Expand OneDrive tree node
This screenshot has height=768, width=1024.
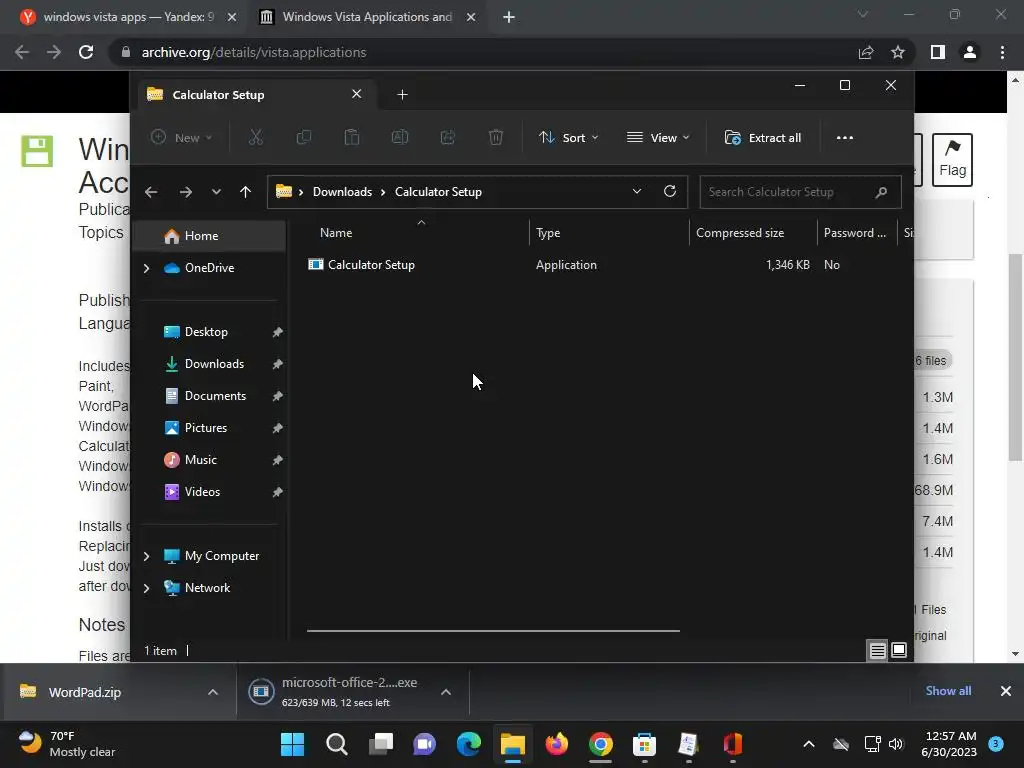coord(146,268)
